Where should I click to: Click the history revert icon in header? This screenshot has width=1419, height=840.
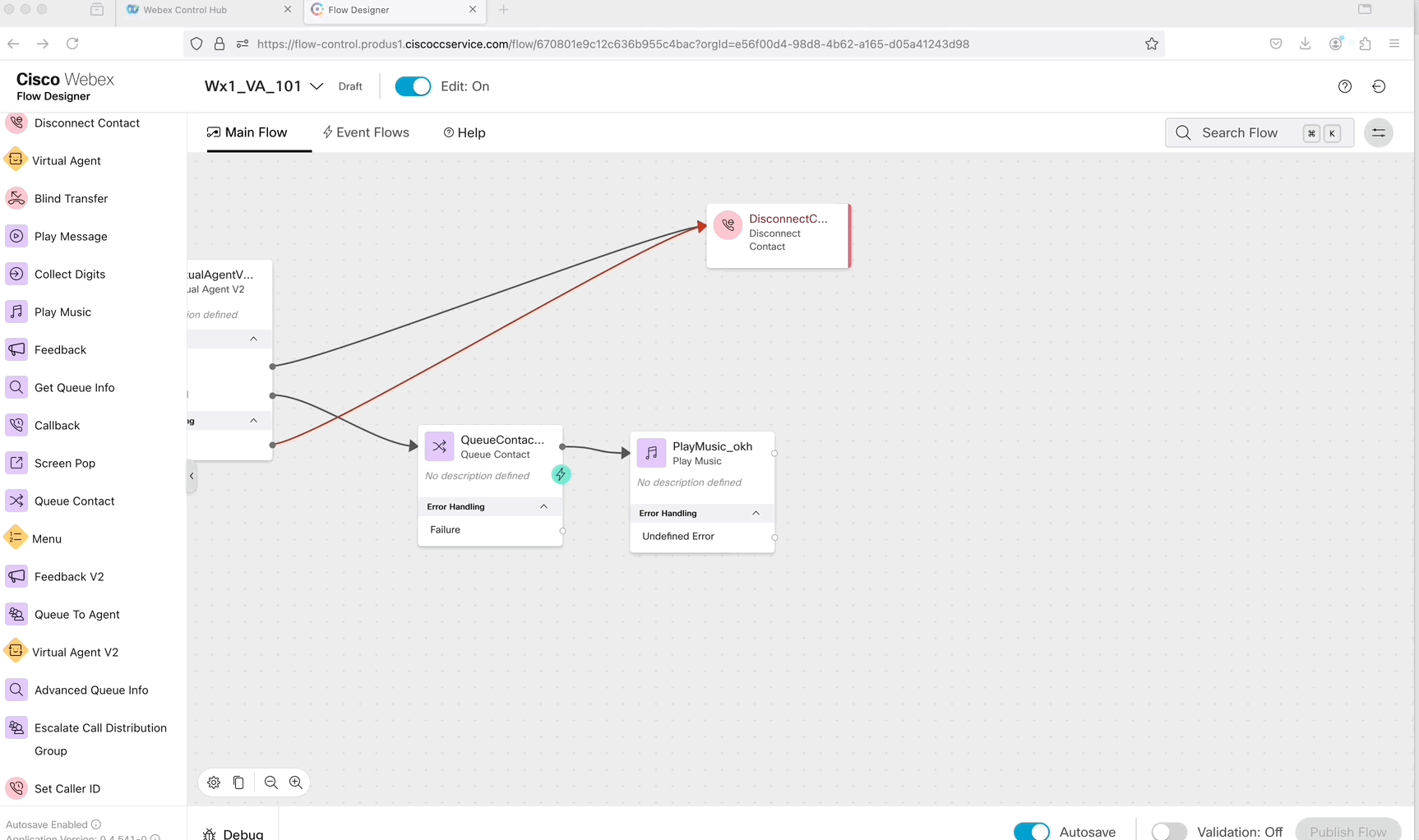[1379, 86]
